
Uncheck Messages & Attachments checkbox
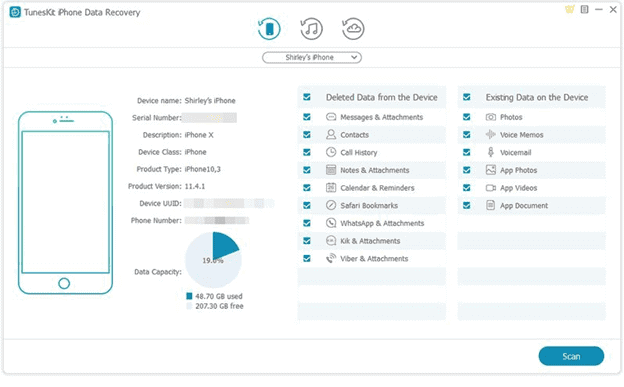click(307, 117)
